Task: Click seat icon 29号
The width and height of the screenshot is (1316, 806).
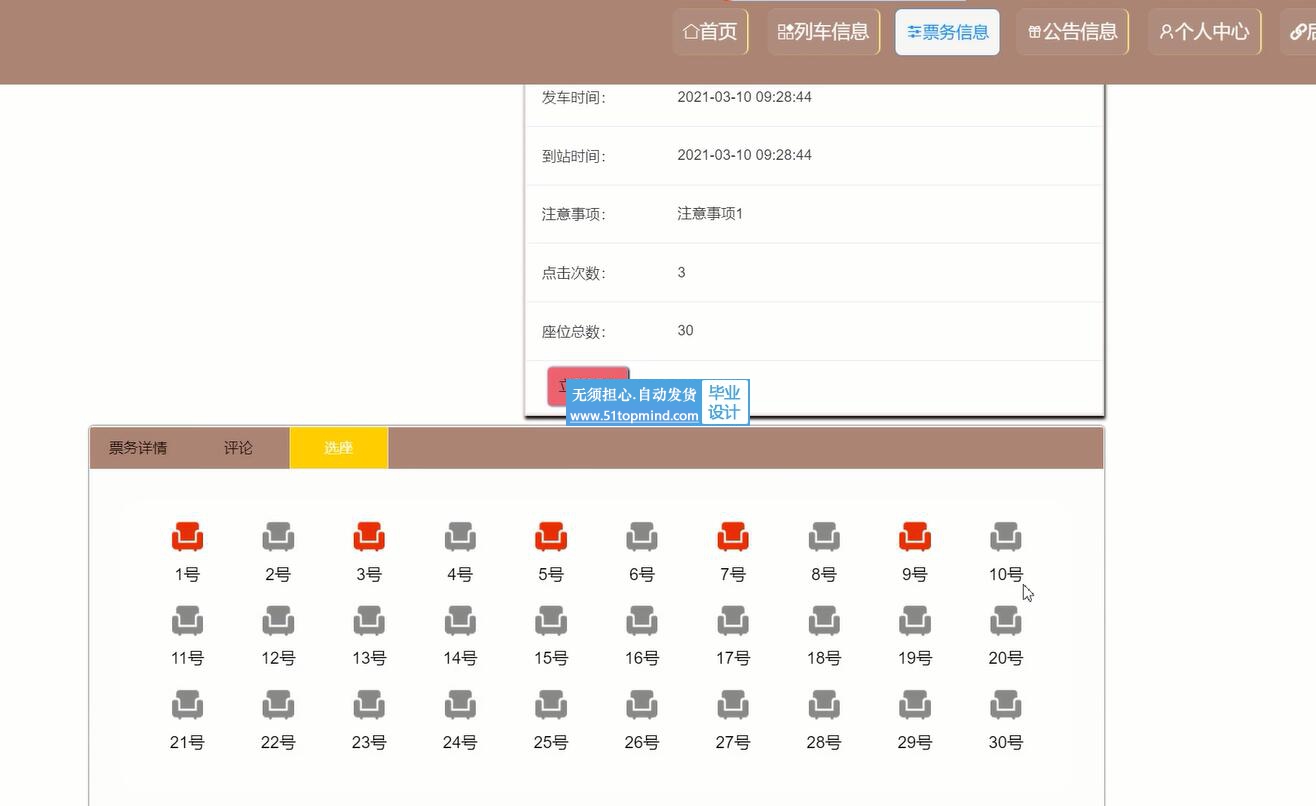Action: (915, 705)
